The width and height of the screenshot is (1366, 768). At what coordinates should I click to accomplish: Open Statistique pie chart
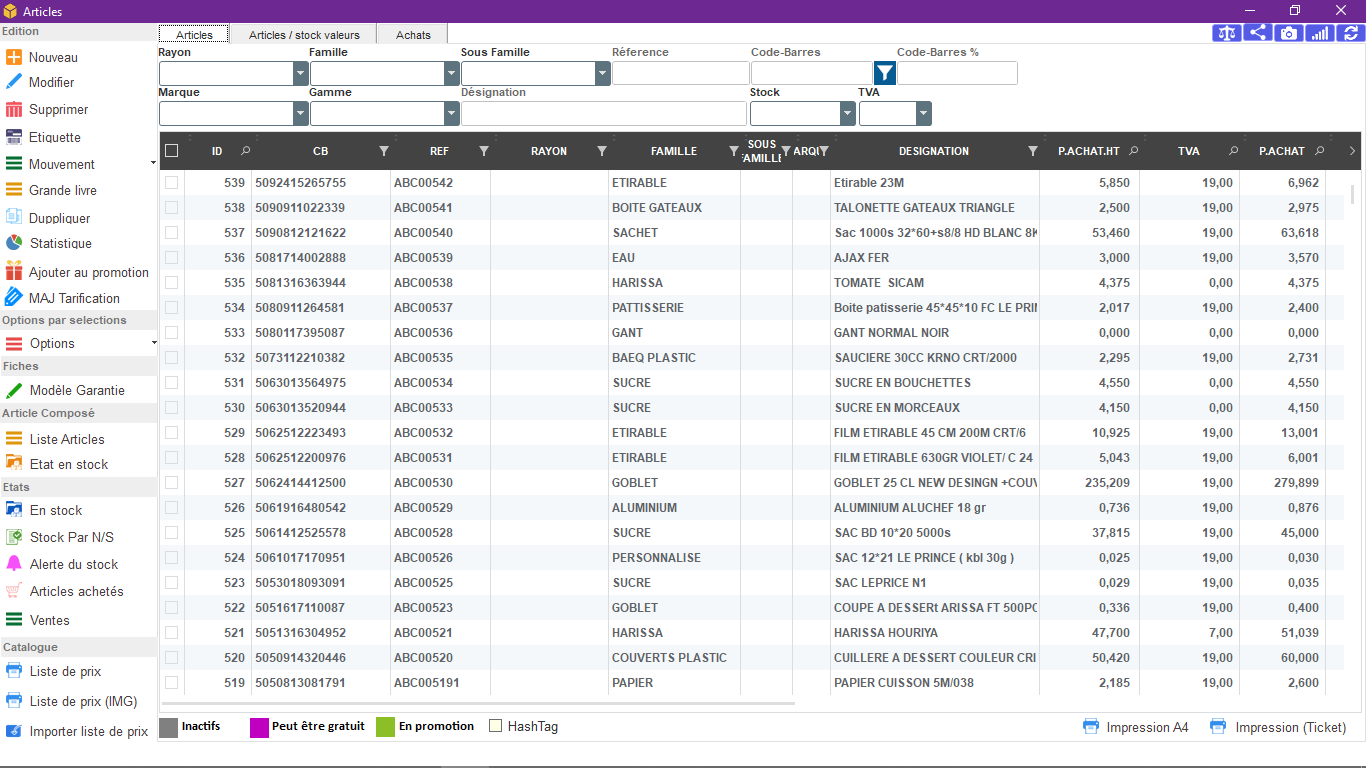pyautogui.click(x=48, y=243)
